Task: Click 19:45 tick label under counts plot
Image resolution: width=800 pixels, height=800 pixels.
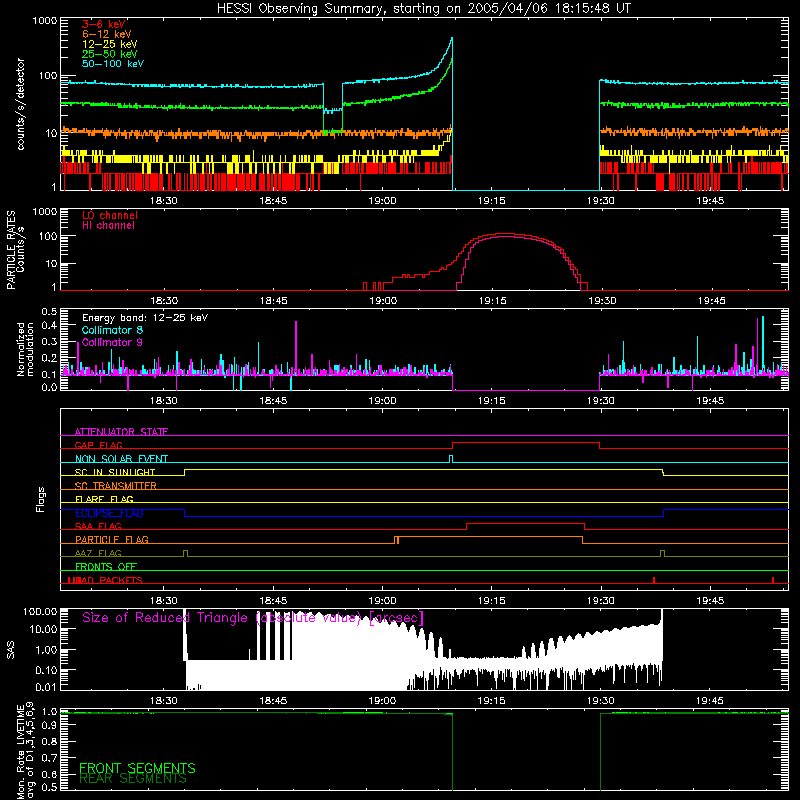Action: point(710,201)
